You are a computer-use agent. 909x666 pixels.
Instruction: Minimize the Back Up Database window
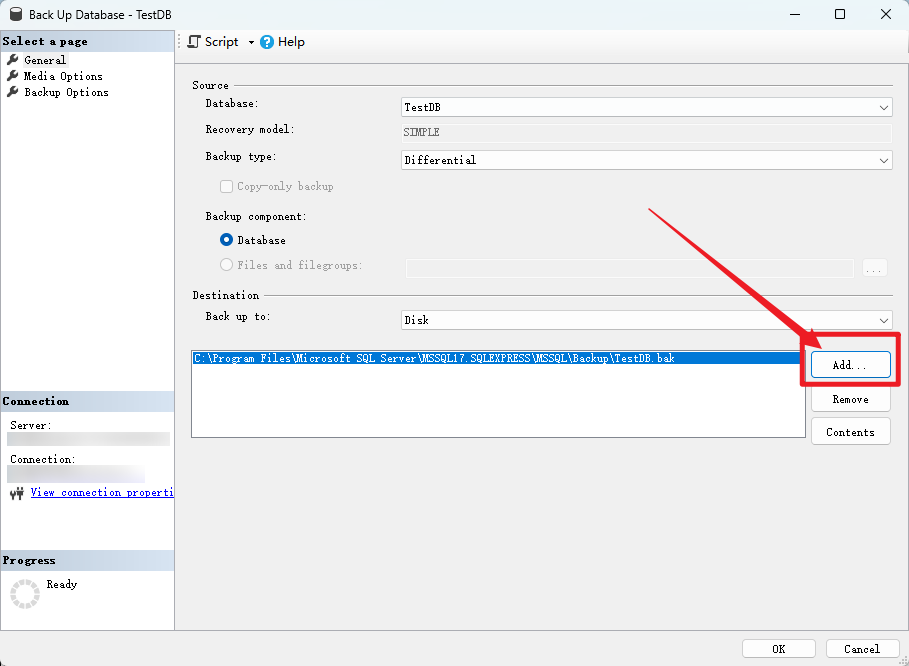[x=795, y=14]
